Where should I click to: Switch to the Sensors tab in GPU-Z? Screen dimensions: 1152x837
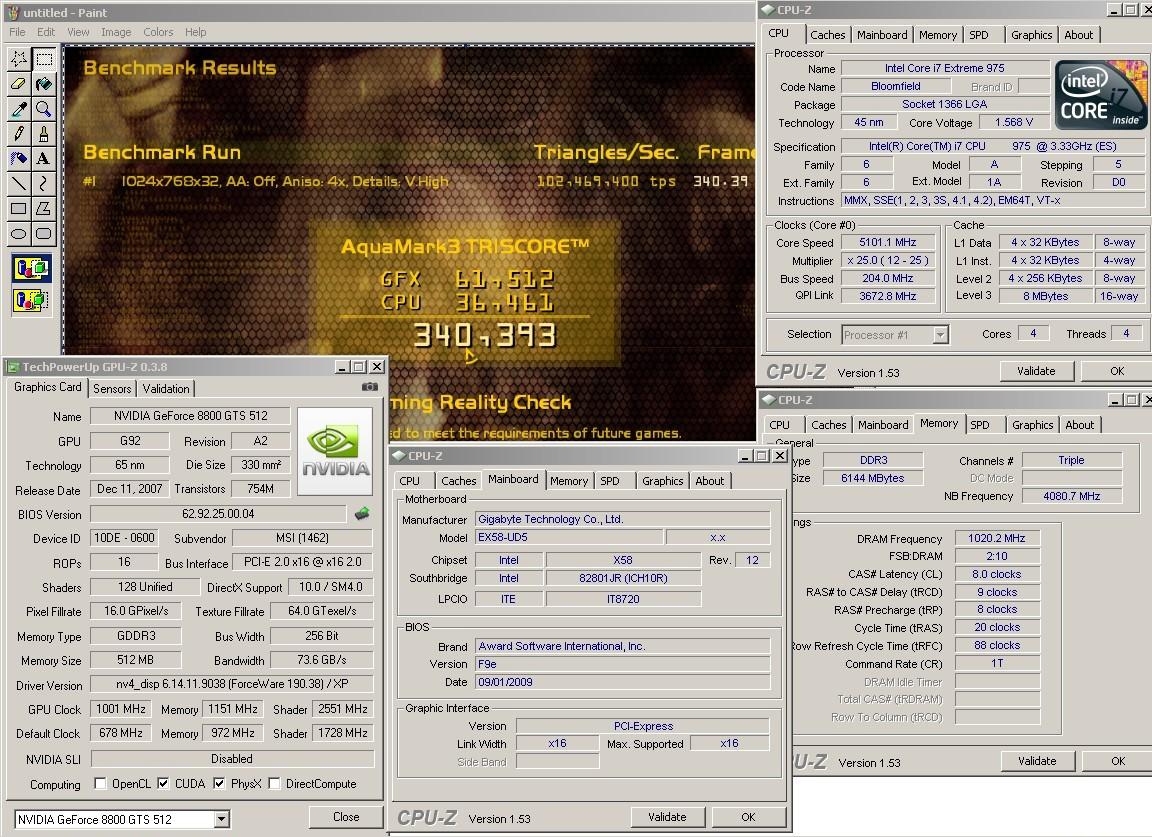(112, 389)
